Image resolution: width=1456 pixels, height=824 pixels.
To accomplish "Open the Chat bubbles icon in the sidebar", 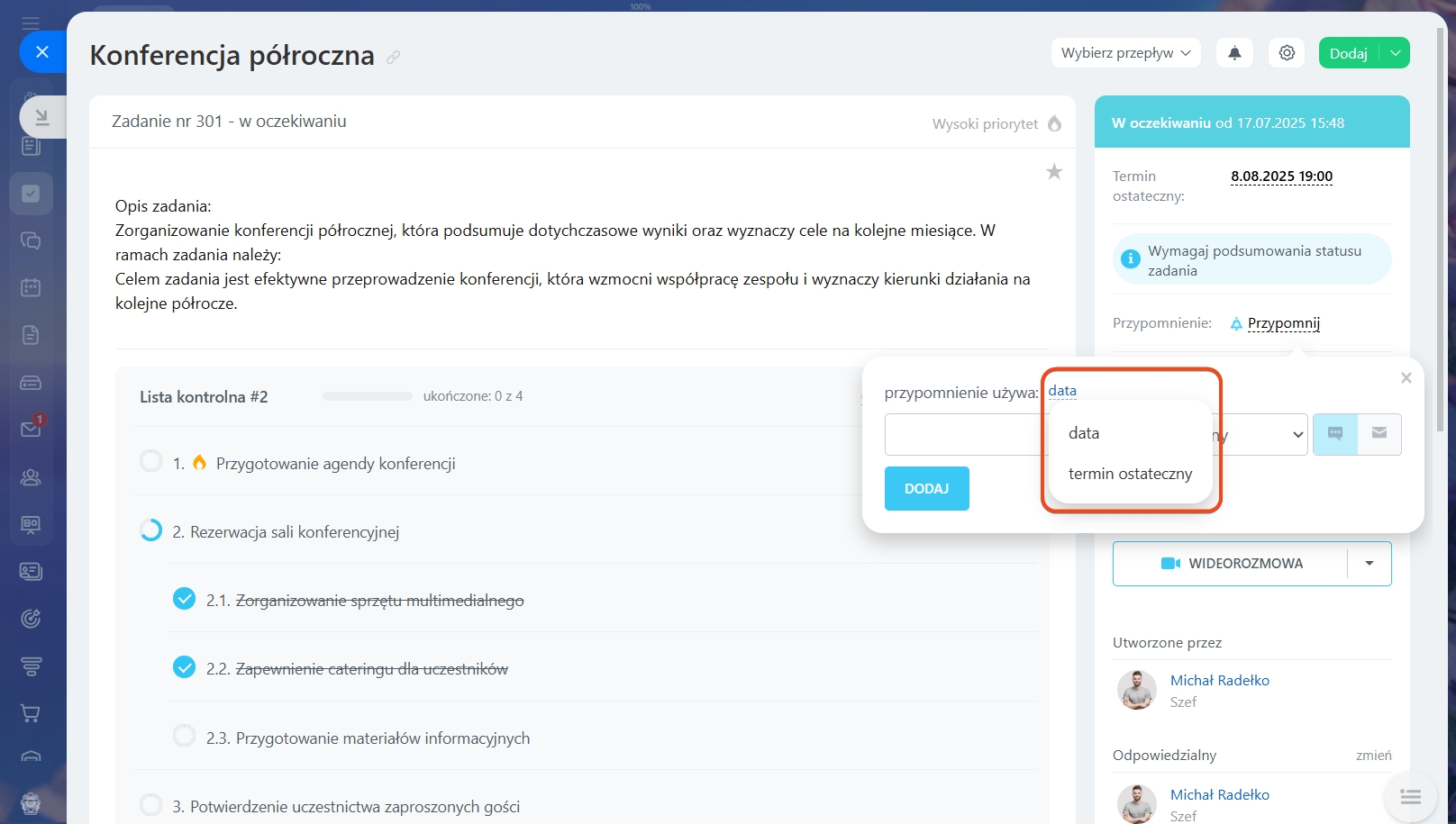I will 31,240.
